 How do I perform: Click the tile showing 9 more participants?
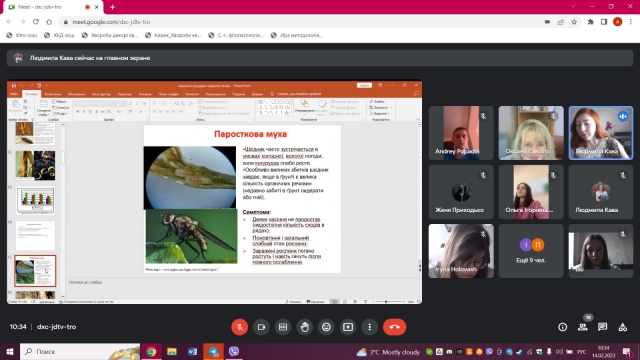pyautogui.click(x=531, y=251)
